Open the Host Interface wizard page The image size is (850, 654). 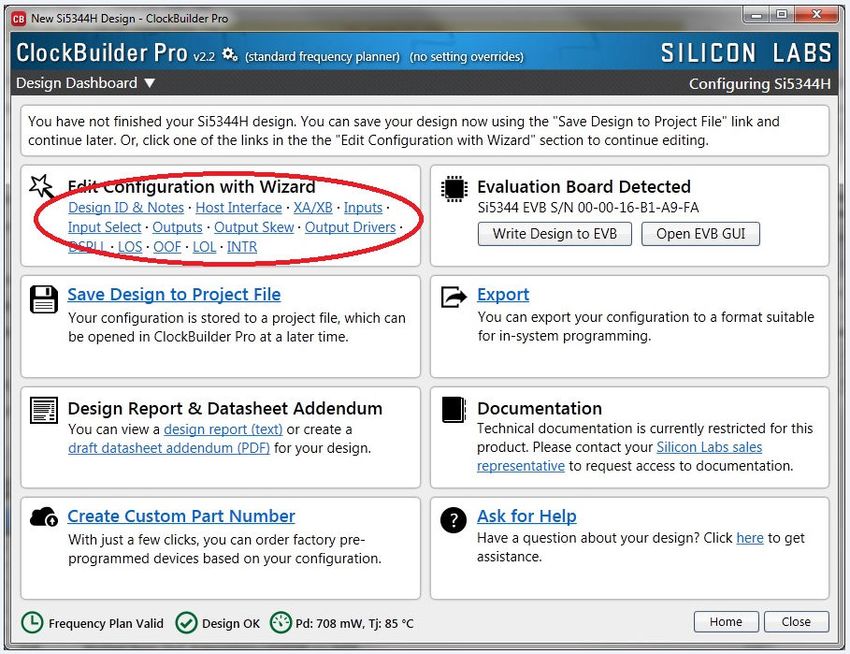coord(239,208)
